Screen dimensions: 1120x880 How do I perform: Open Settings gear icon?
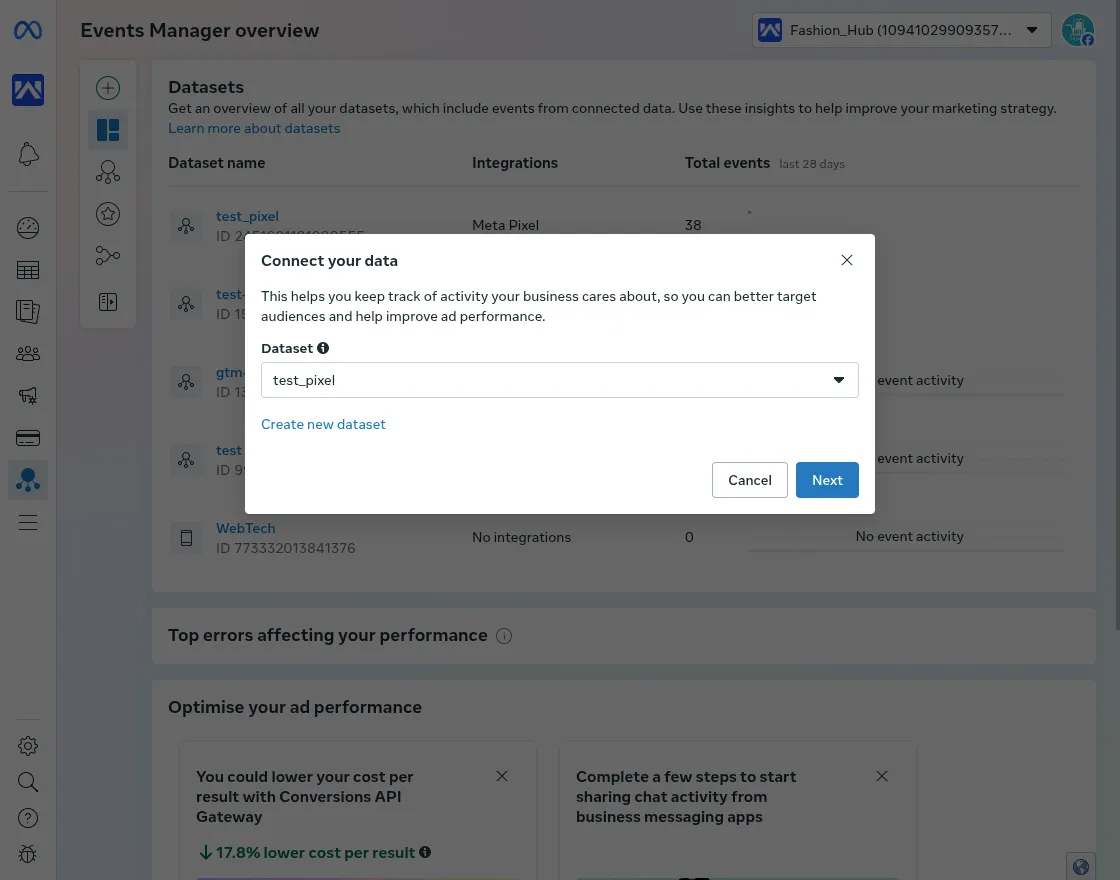pyautogui.click(x=28, y=746)
